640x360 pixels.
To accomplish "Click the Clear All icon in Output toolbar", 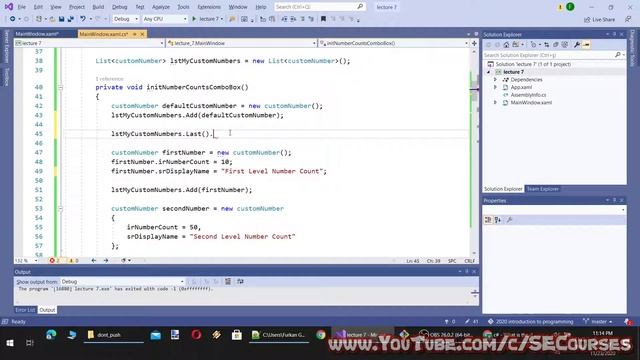I will 228,281.
